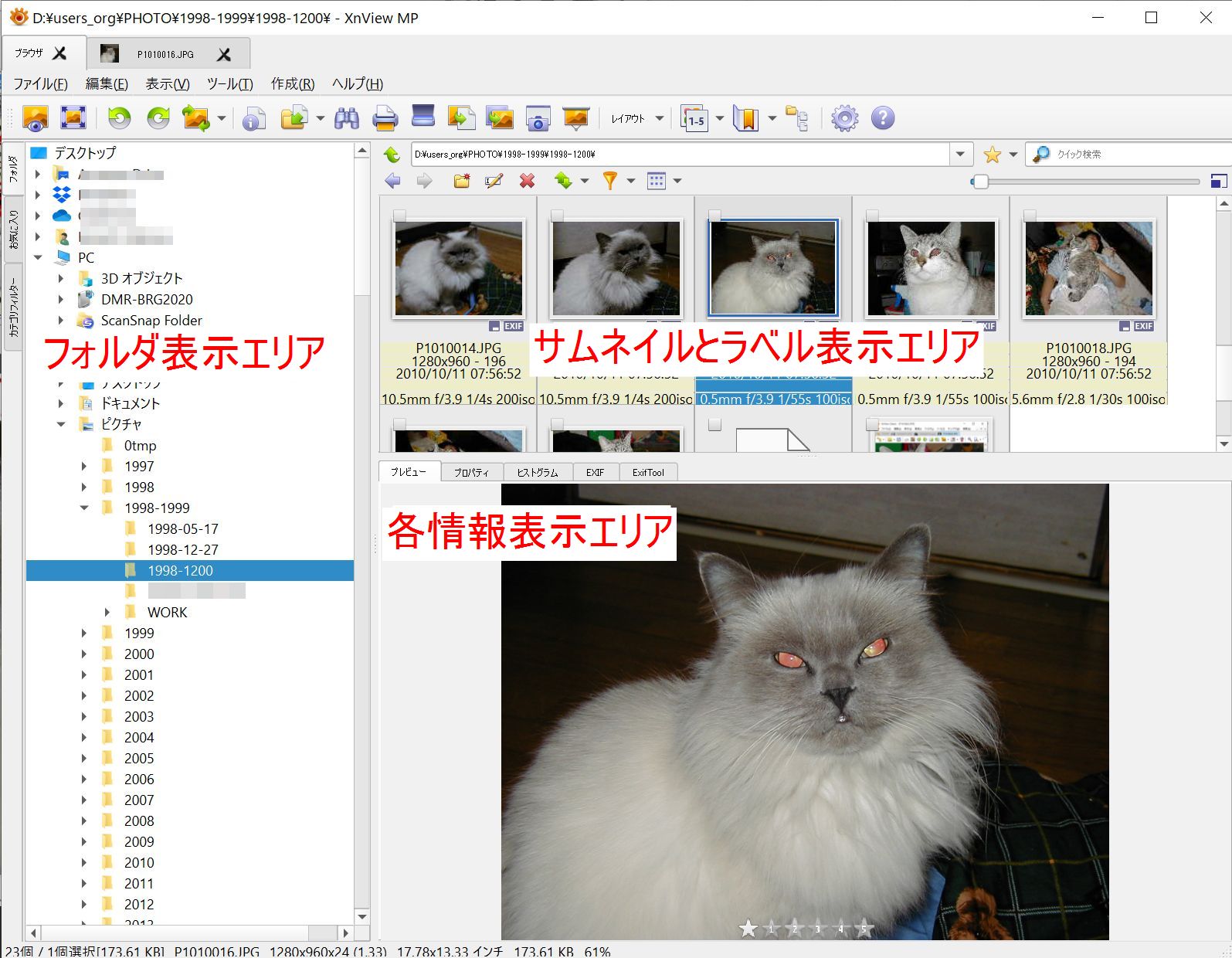Click the grey forward navigation arrow
The width and height of the screenshot is (1232, 958).
(x=424, y=181)
